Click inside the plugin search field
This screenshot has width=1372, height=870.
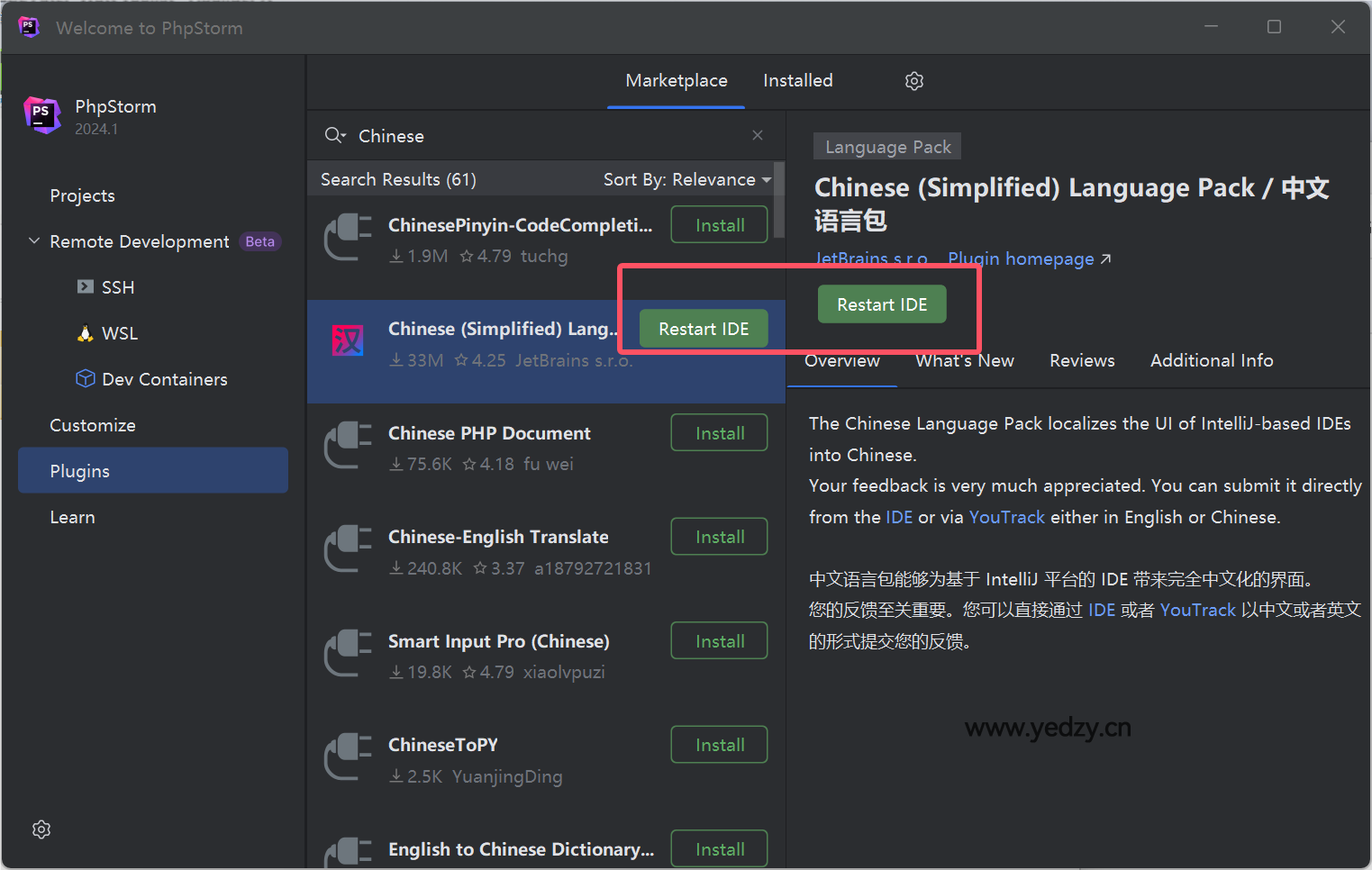pyautogui.click(x=495, y=135)
